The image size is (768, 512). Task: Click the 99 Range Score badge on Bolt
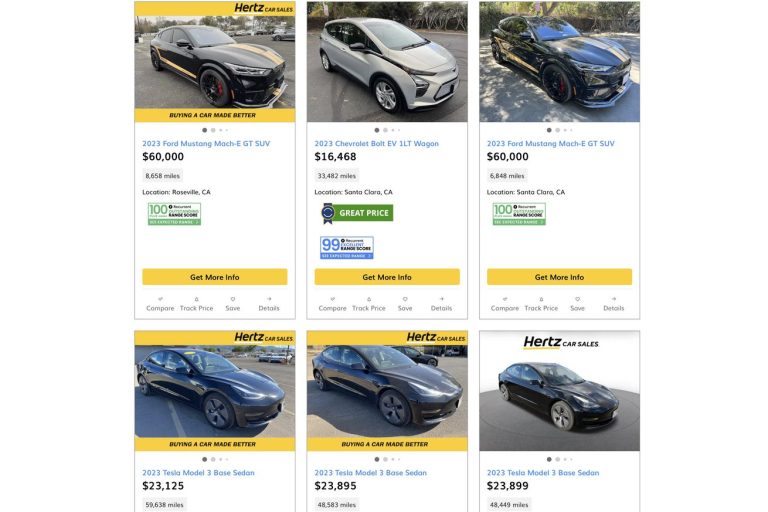347,247
